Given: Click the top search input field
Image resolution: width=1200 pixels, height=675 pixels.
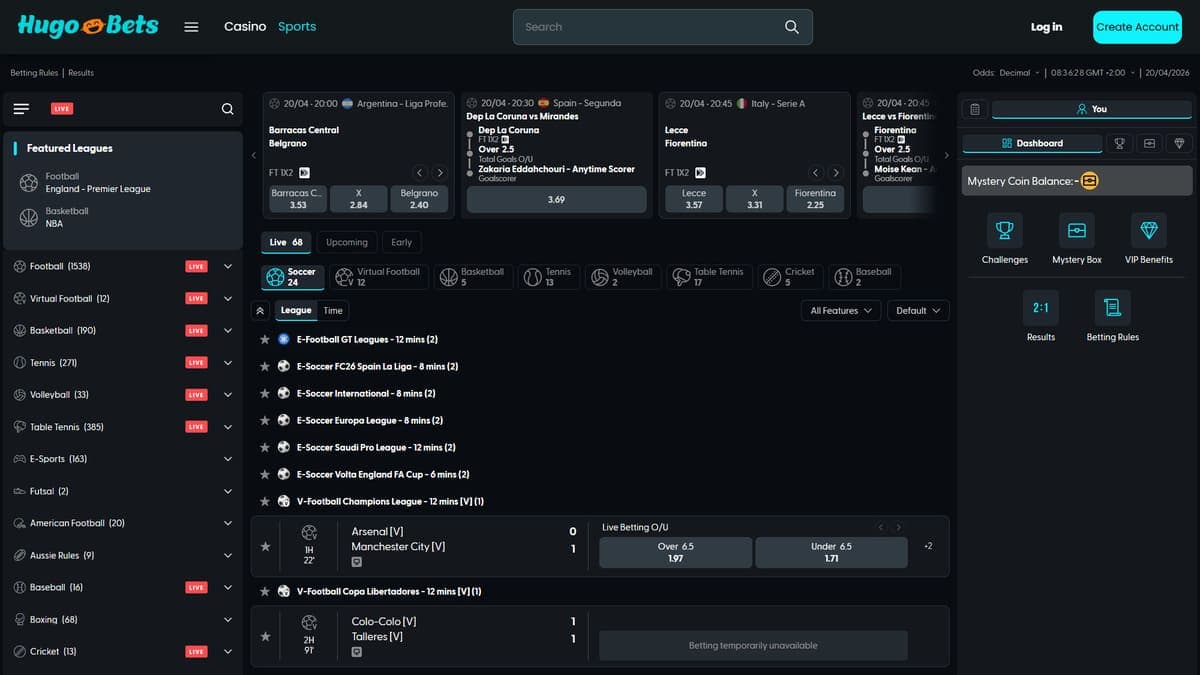Looking at the screenshot, I should click(x=648, y=27).
